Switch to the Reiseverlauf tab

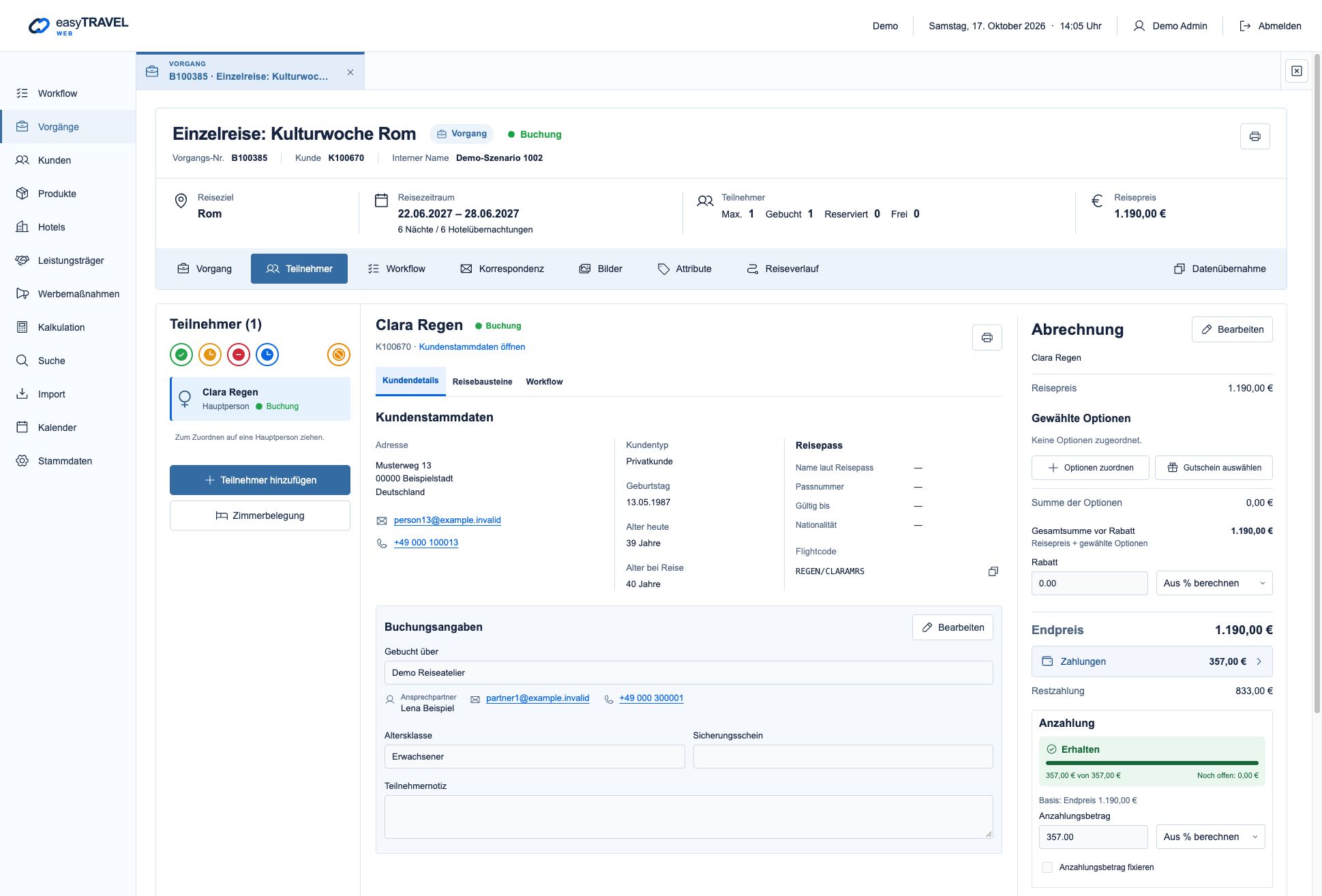tap(783, 269)
